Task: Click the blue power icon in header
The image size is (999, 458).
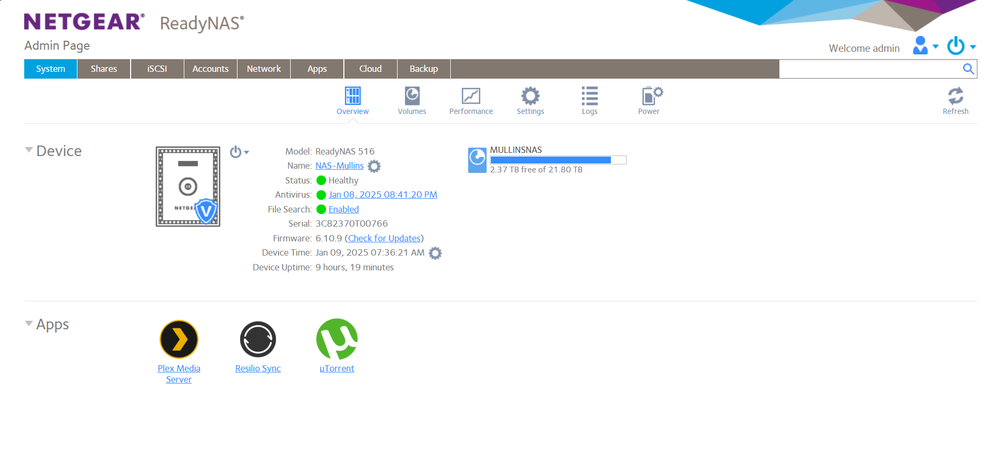Action: click(956, 46)
